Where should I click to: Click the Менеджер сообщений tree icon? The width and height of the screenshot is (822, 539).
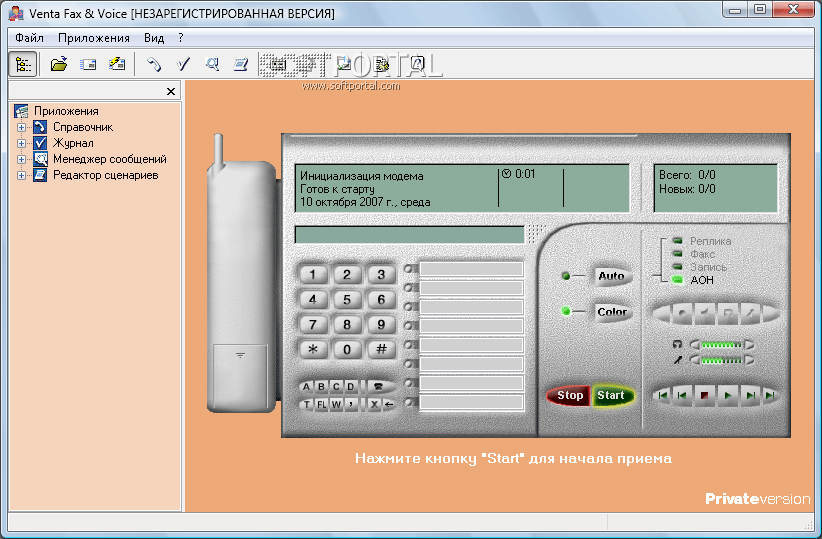40,159
